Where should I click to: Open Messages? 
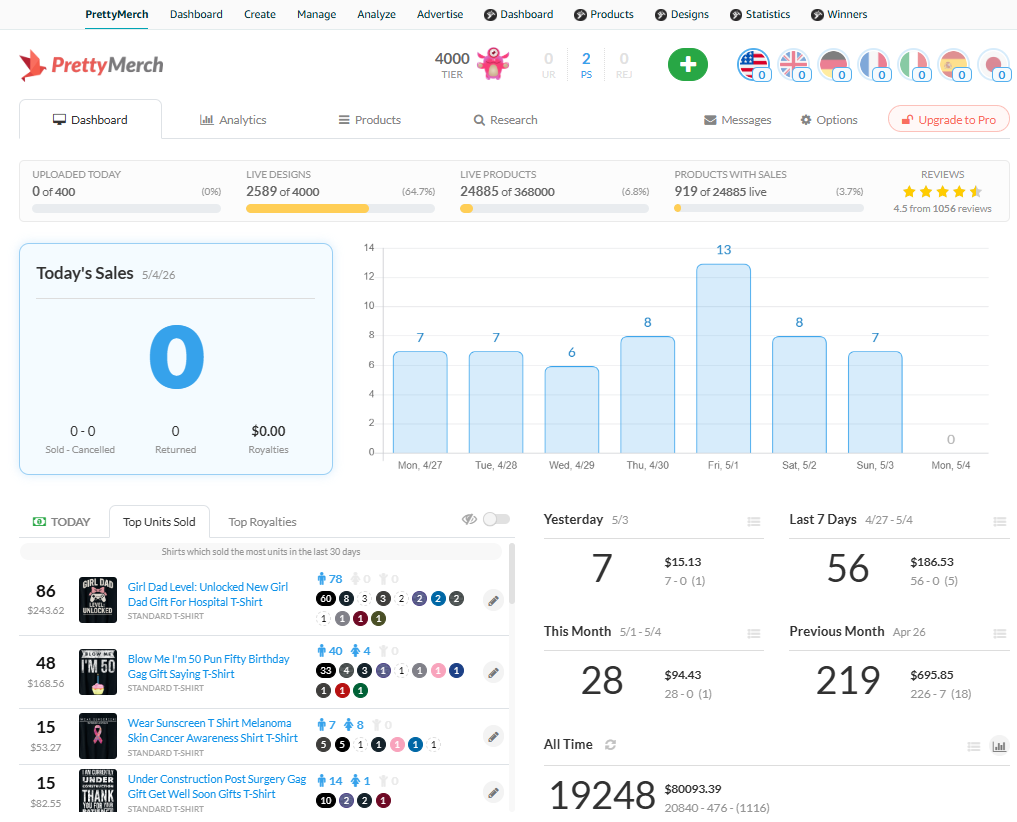point(737,119)
